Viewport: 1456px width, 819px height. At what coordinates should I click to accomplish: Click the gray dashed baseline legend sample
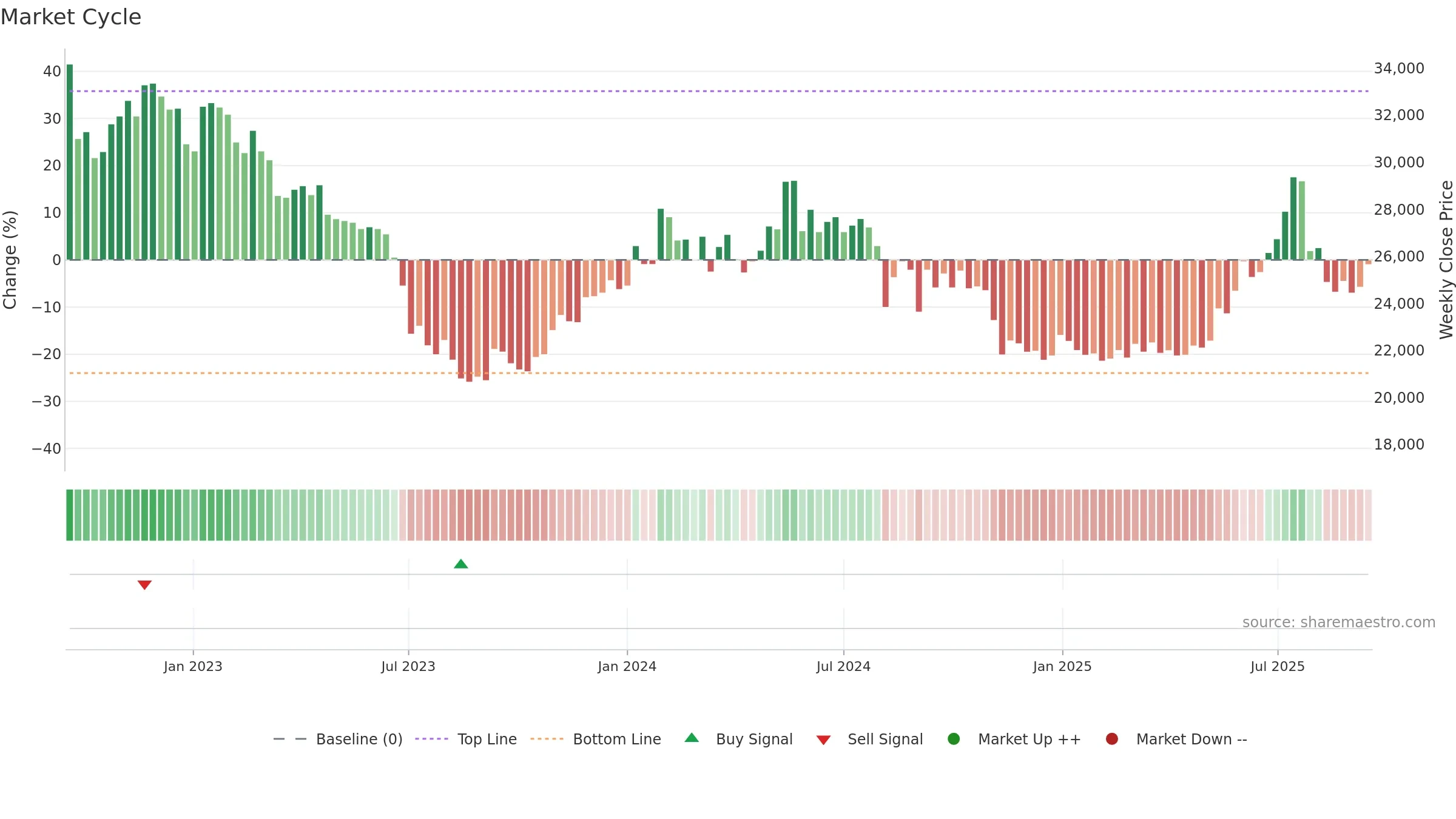click(290, 739)
